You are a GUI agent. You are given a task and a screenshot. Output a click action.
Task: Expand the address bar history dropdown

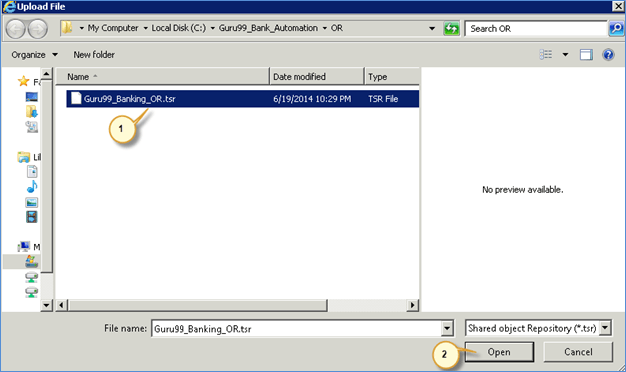click(432, 28)
